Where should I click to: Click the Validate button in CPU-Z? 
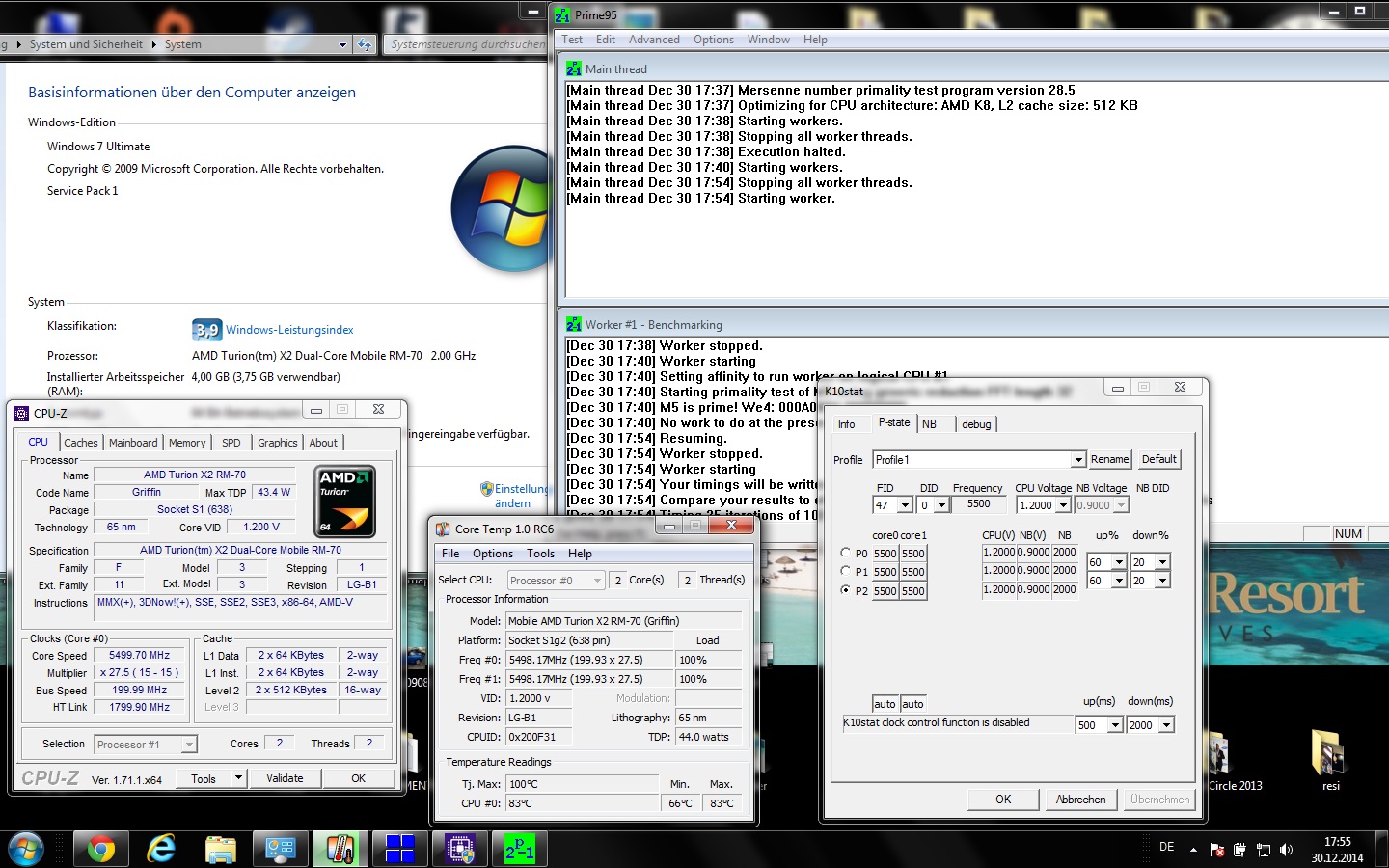click(285, 778)
